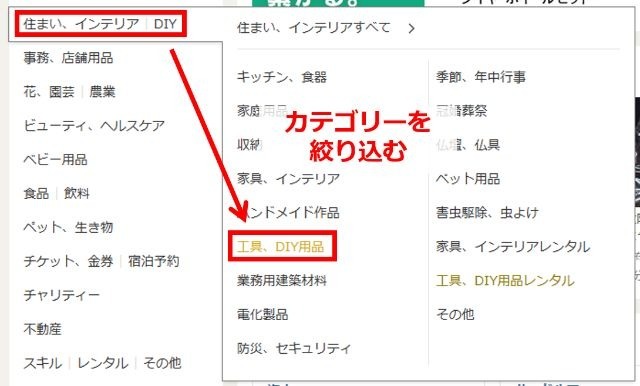Select DIY in the highlighted top category

[165, 24]
